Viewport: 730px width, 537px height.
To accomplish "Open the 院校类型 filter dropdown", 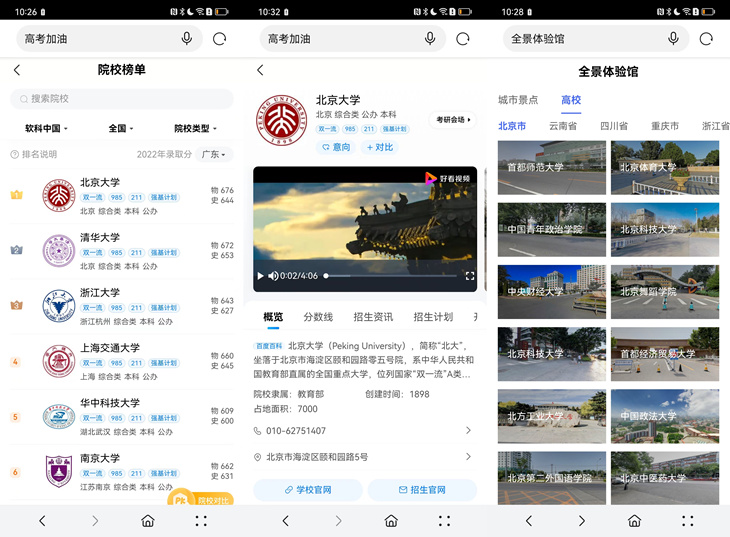I will (x=195, y=129).
